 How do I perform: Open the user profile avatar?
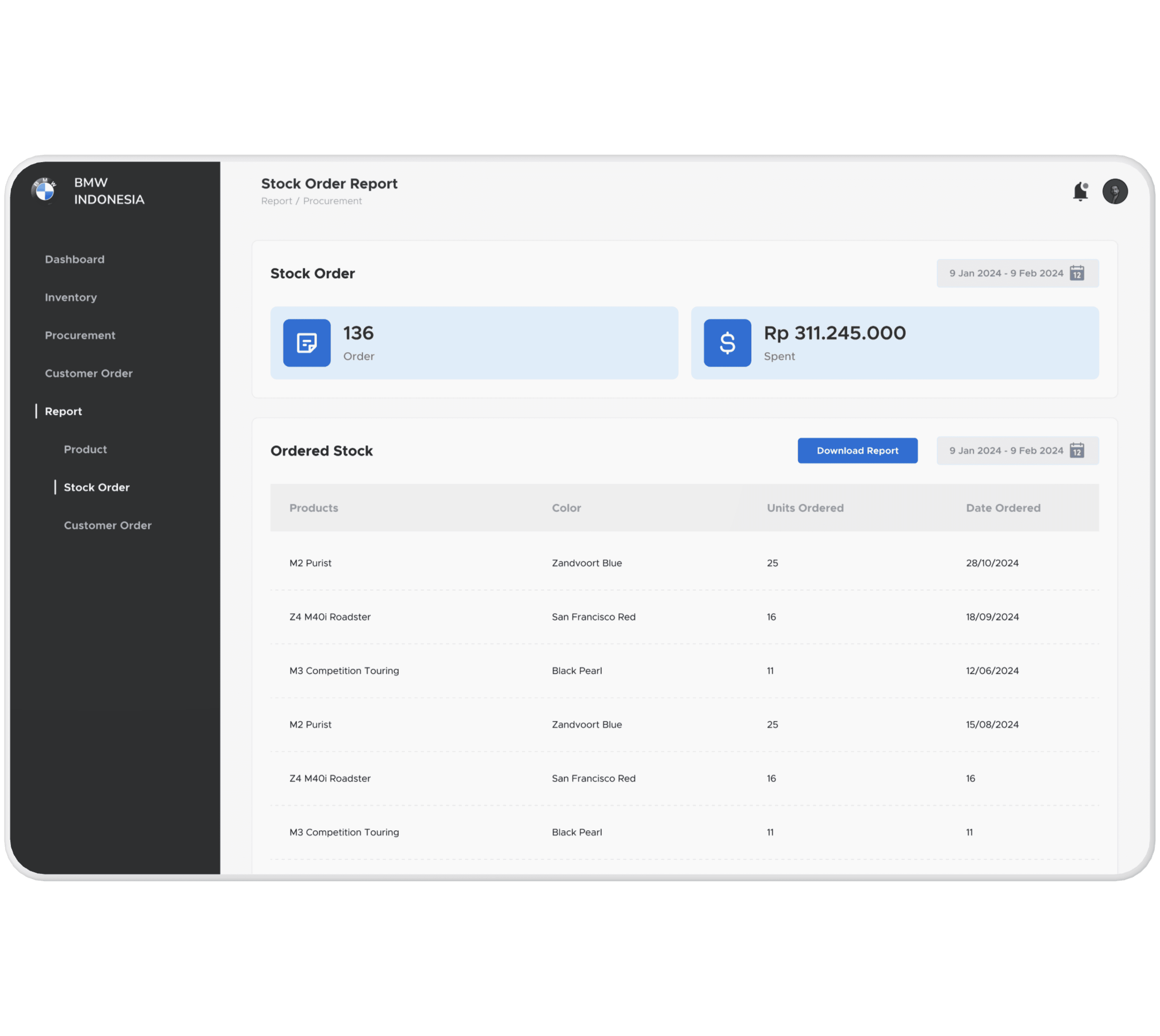[1115, 191]
